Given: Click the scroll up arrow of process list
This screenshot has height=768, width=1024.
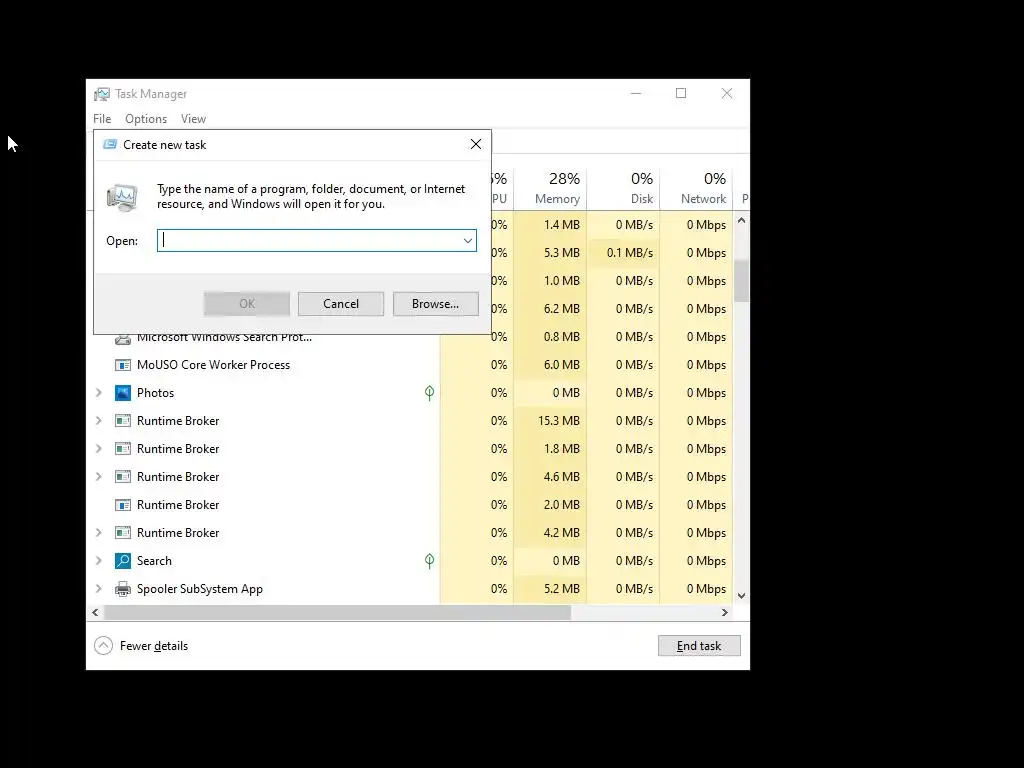Looking at the screenshot, I should 741,221.
